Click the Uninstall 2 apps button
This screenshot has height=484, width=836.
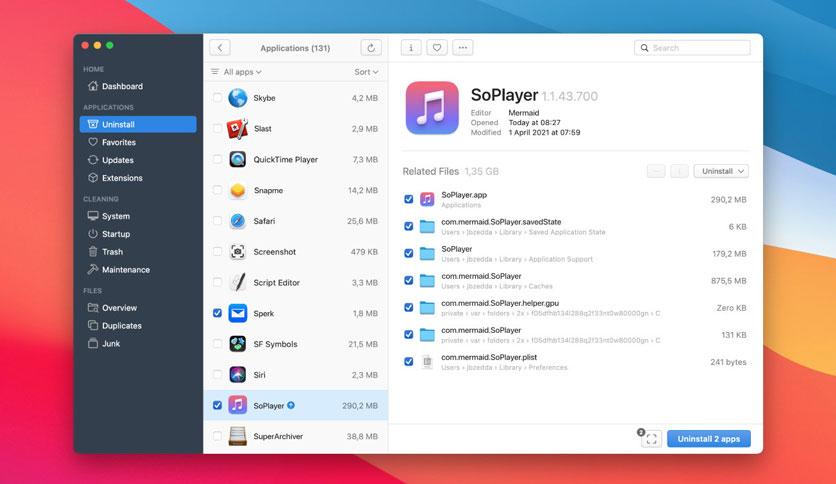coord(709,439)
